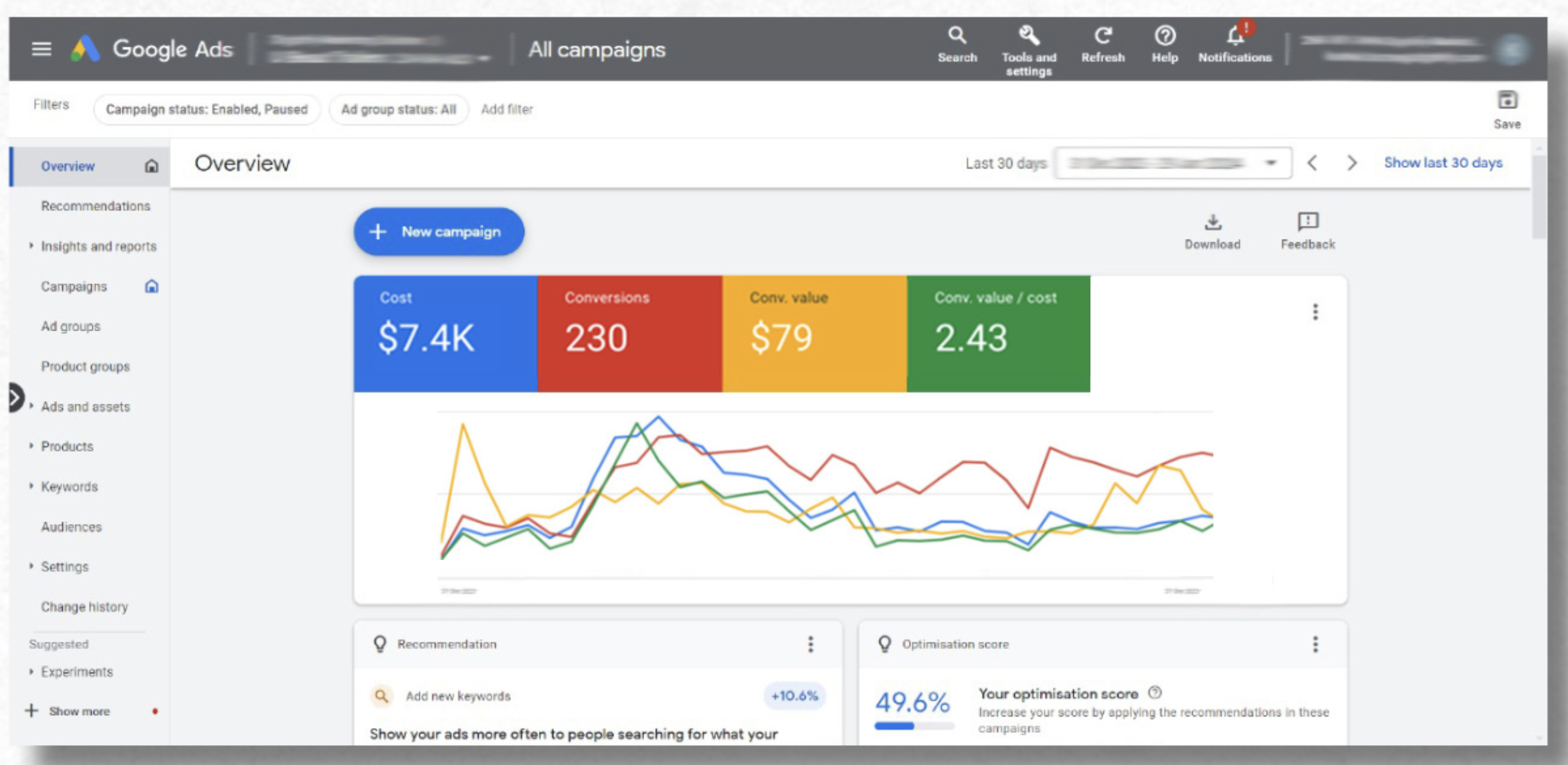Download the overview report
The image size is (1568, 765).
1212,232
